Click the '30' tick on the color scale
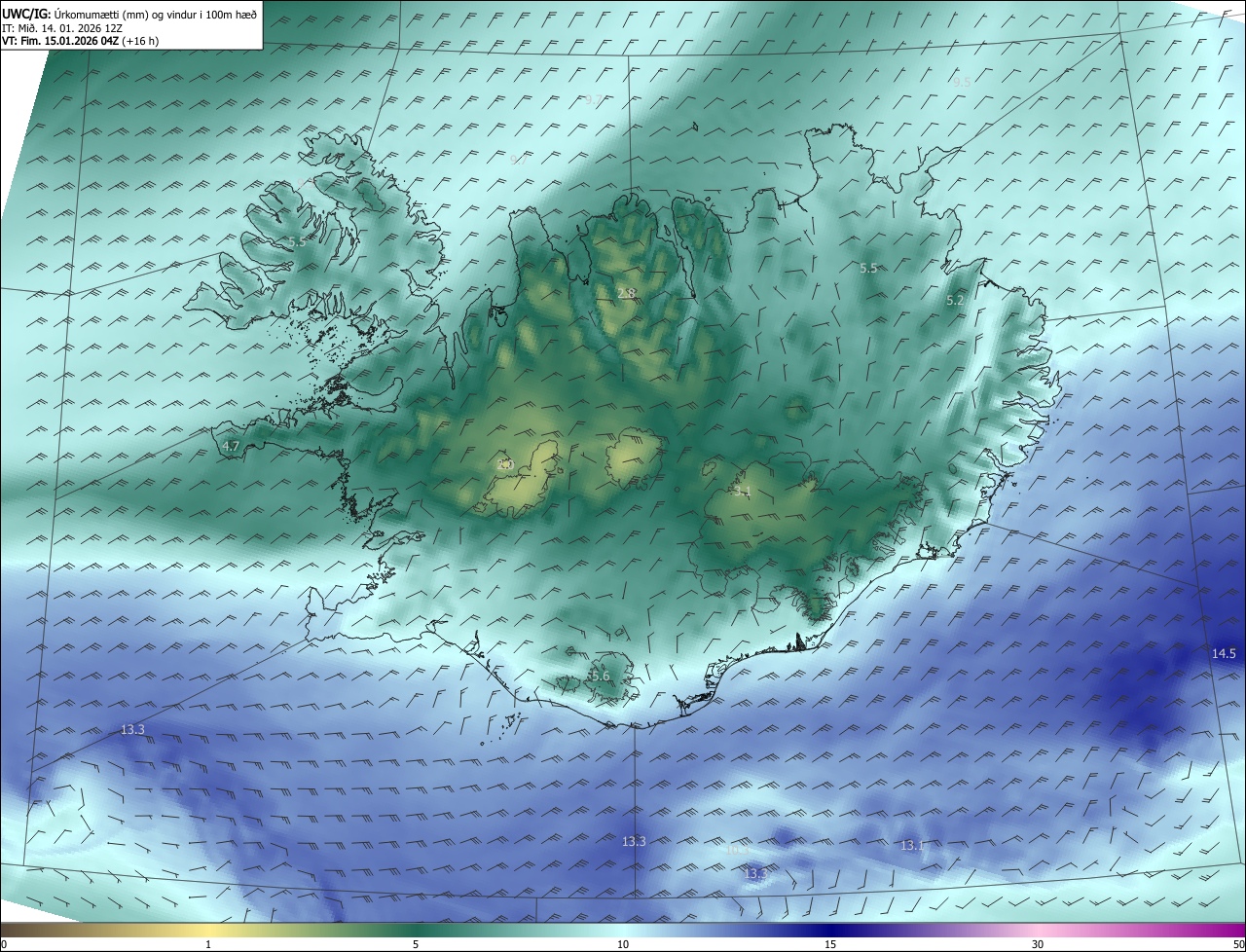 tap(1038, 945)
